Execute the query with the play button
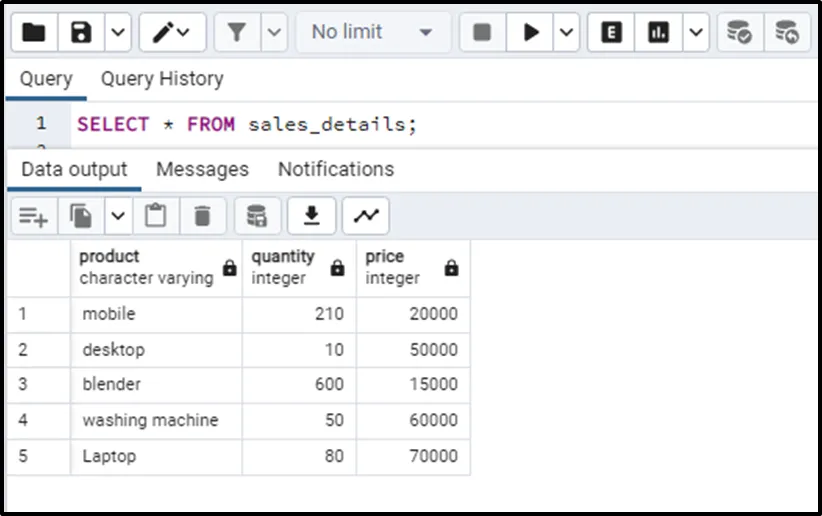Image resolution: width=822 pixels, height=516 pixels. pyautogui.click(x=530, y=33)
